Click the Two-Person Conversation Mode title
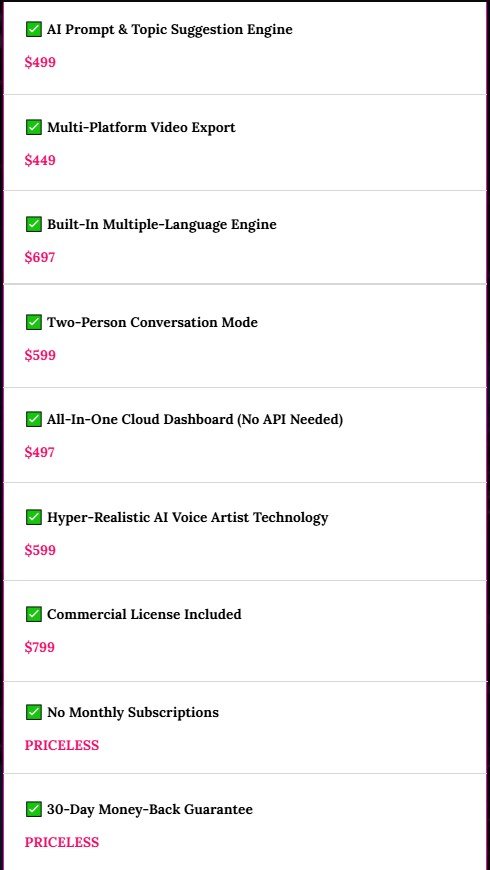This screenshot has width=490, height=870. coord(152,322)
